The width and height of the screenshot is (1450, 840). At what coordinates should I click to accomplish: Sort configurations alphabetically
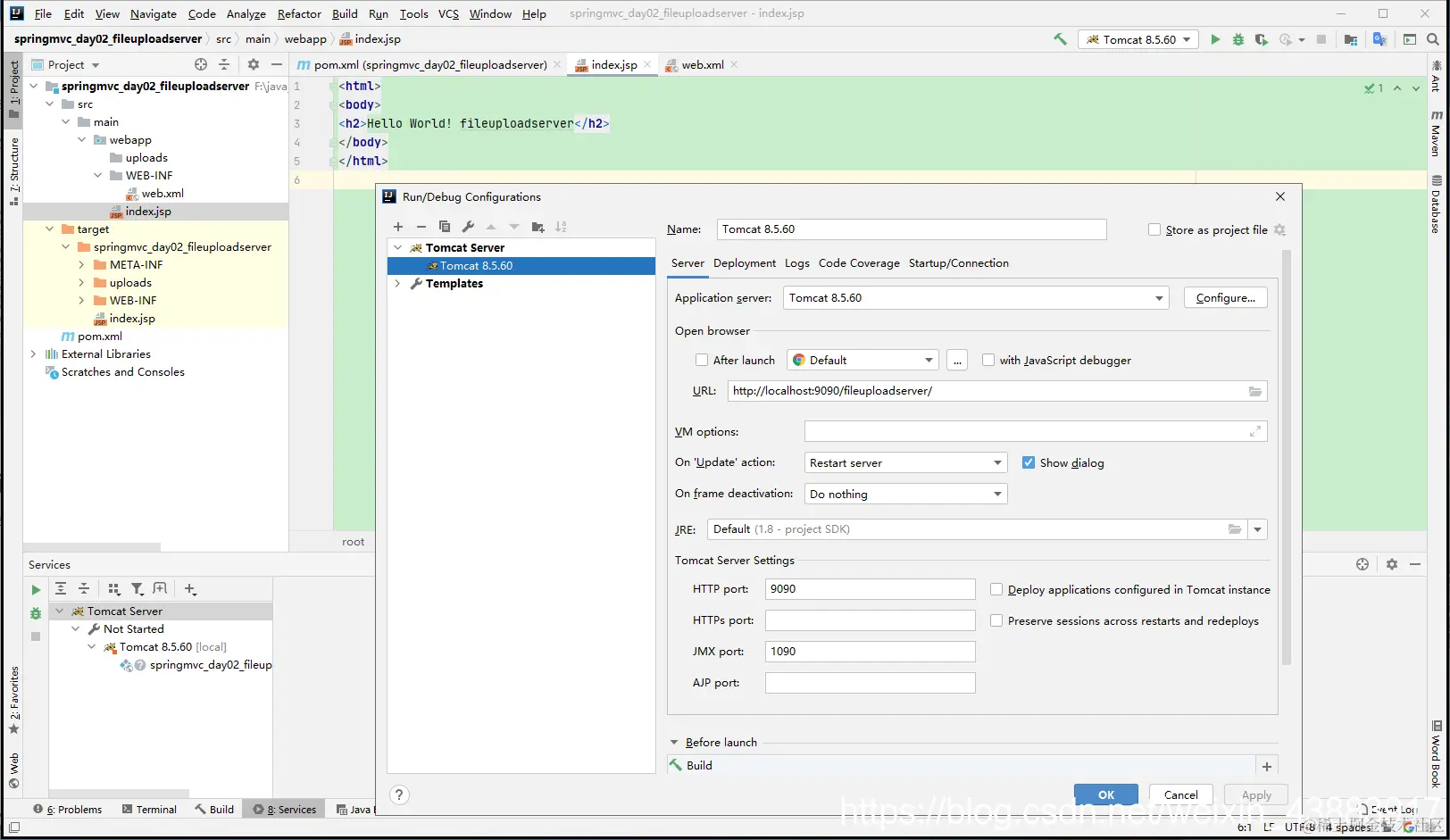coord(561,227)
